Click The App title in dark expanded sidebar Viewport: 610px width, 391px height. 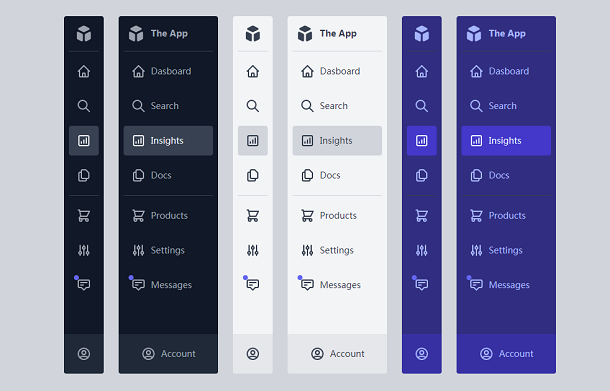(x=169, y=34)
